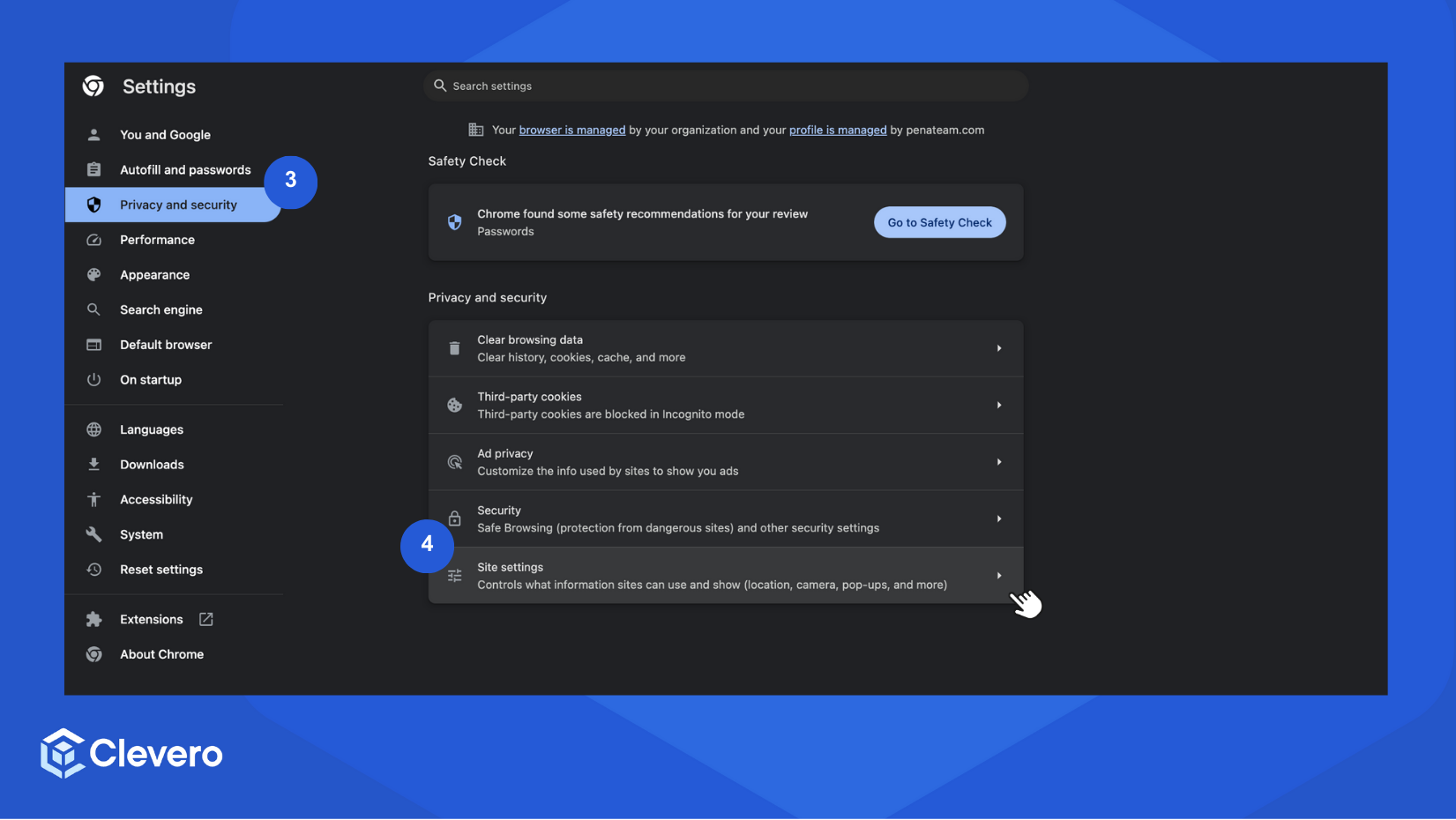Click the trash icon for Clear browsing data
1456x820 pixels.
[454, 348]
